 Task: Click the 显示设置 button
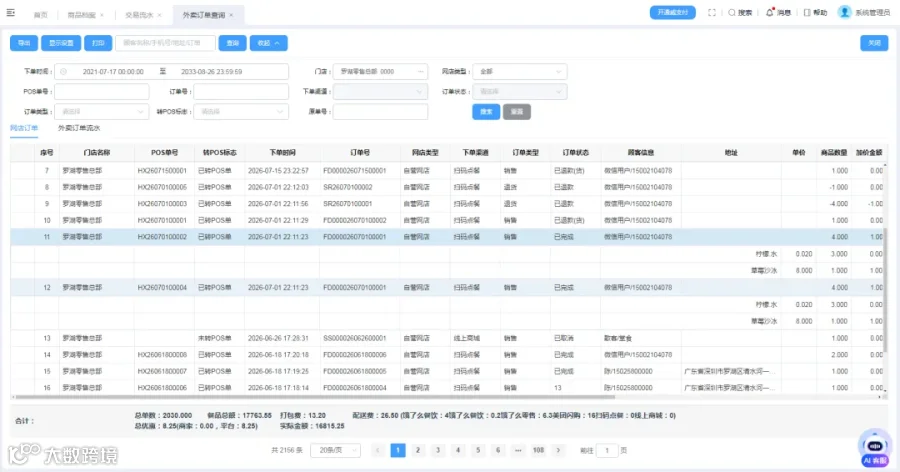point(61,43)
